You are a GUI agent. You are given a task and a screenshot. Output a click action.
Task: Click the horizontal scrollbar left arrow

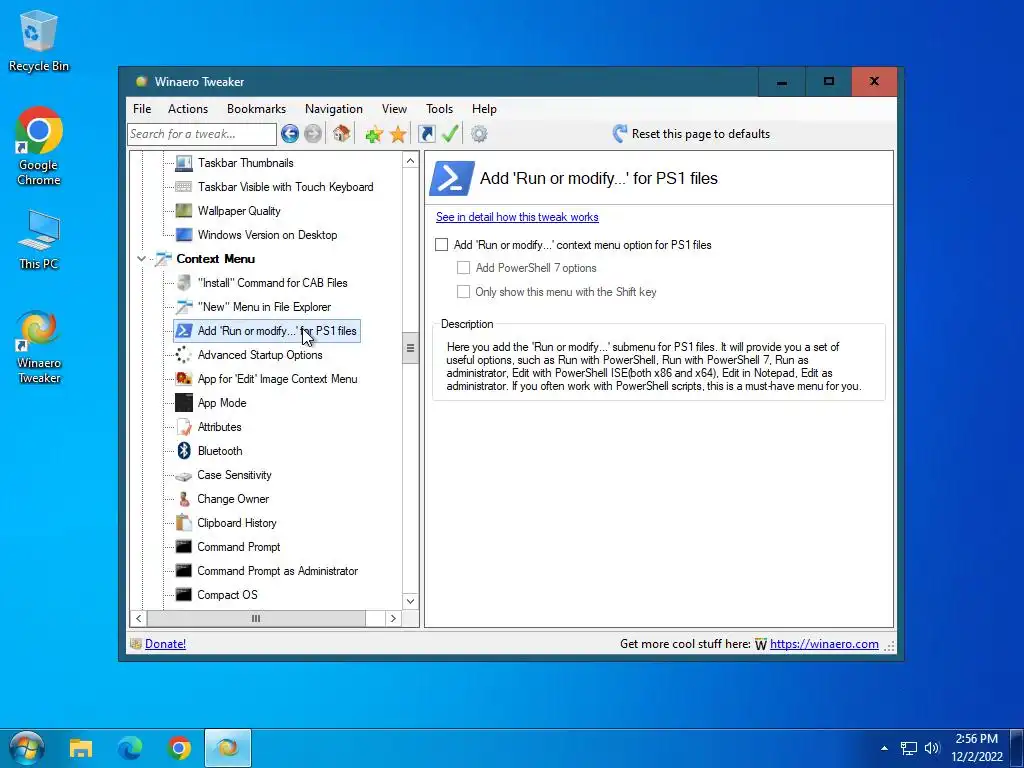pos(138,618)
